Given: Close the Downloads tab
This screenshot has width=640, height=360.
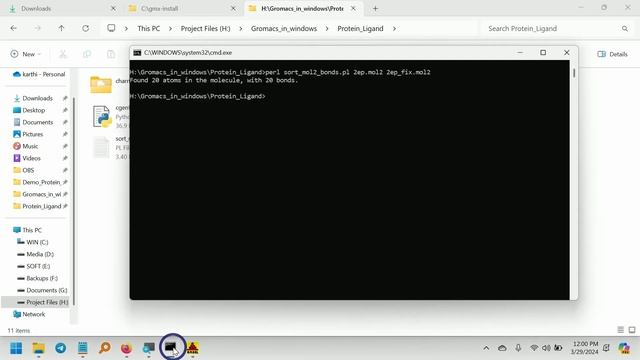Looking at the screenshot, I should pyautogui.click(x=113, y=9).
